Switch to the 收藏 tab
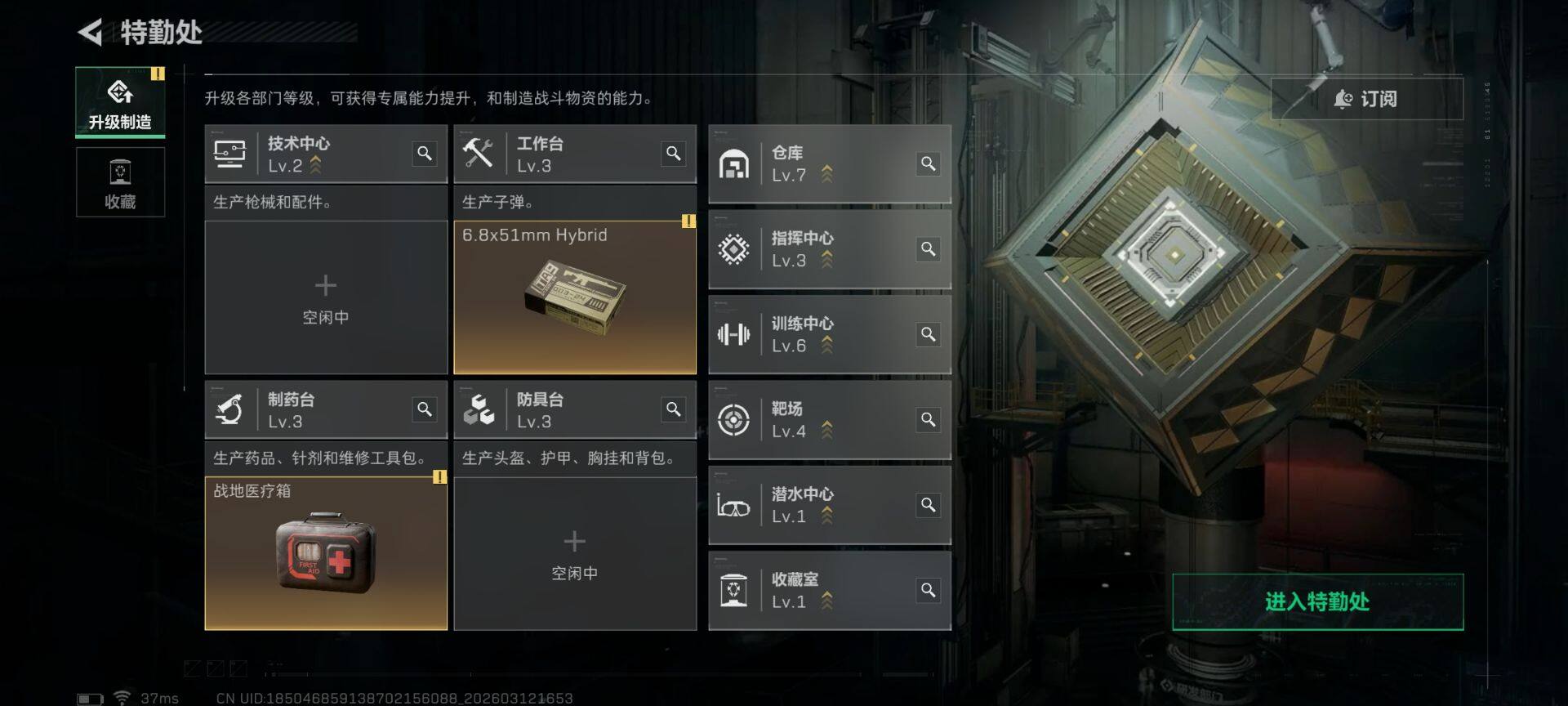Image resolution: width=1568 pixels, height=706 pixels. [x=120, y=182]
